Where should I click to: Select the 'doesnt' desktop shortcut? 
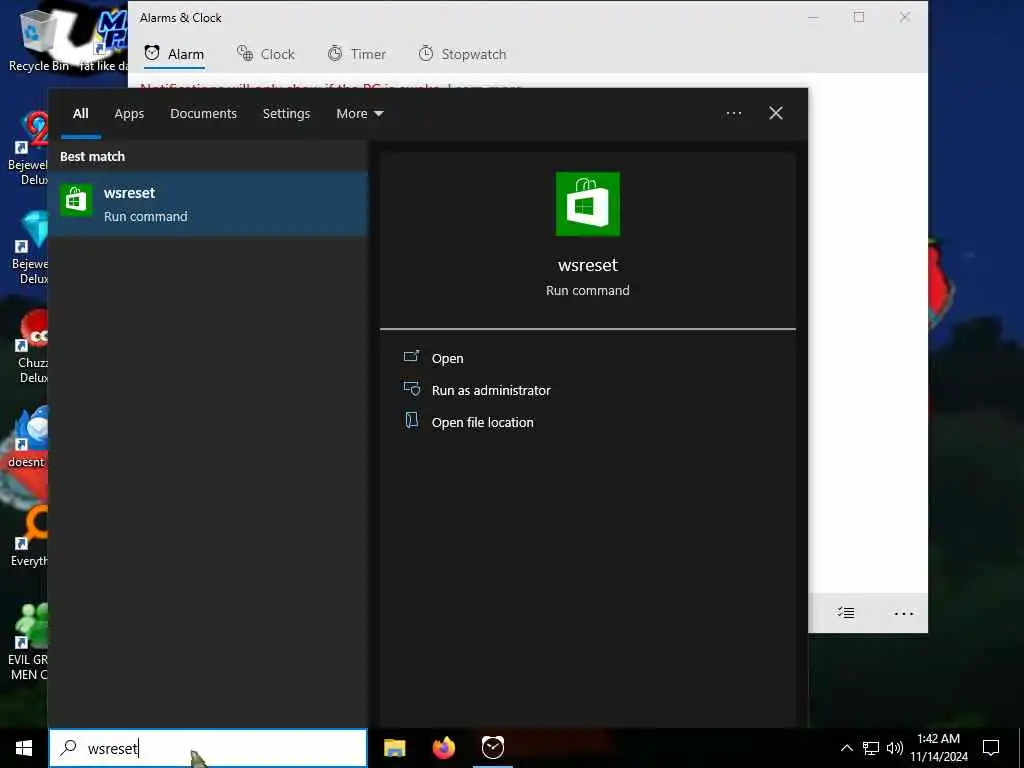tap(27, 438)
